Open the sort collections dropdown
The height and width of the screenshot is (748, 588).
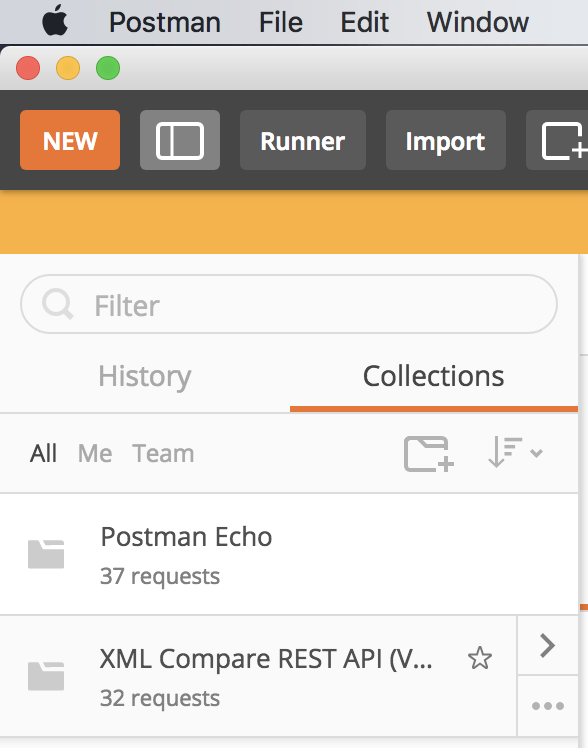click(x=516, y=452)
